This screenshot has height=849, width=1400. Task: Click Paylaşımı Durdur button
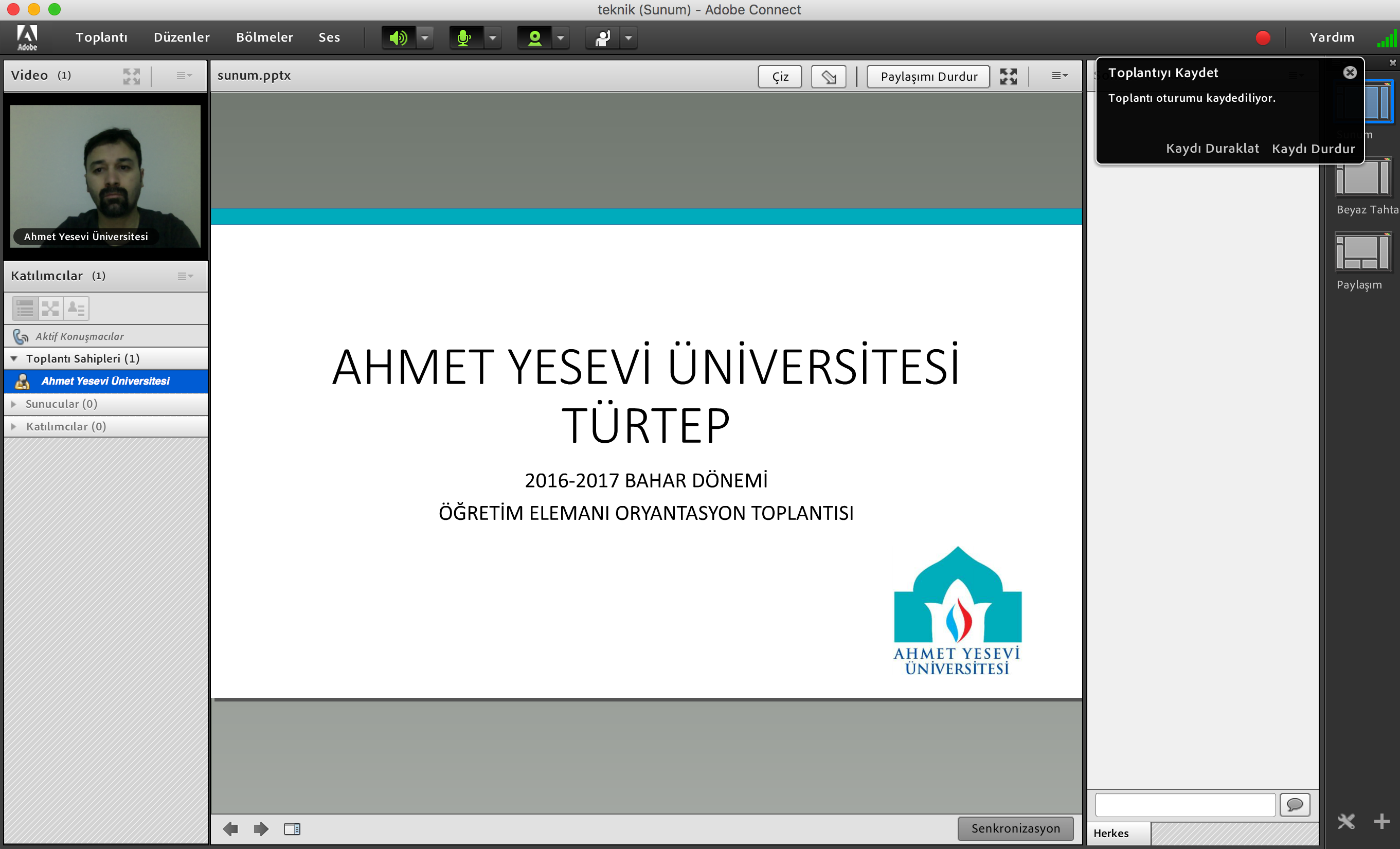point(928,77)
